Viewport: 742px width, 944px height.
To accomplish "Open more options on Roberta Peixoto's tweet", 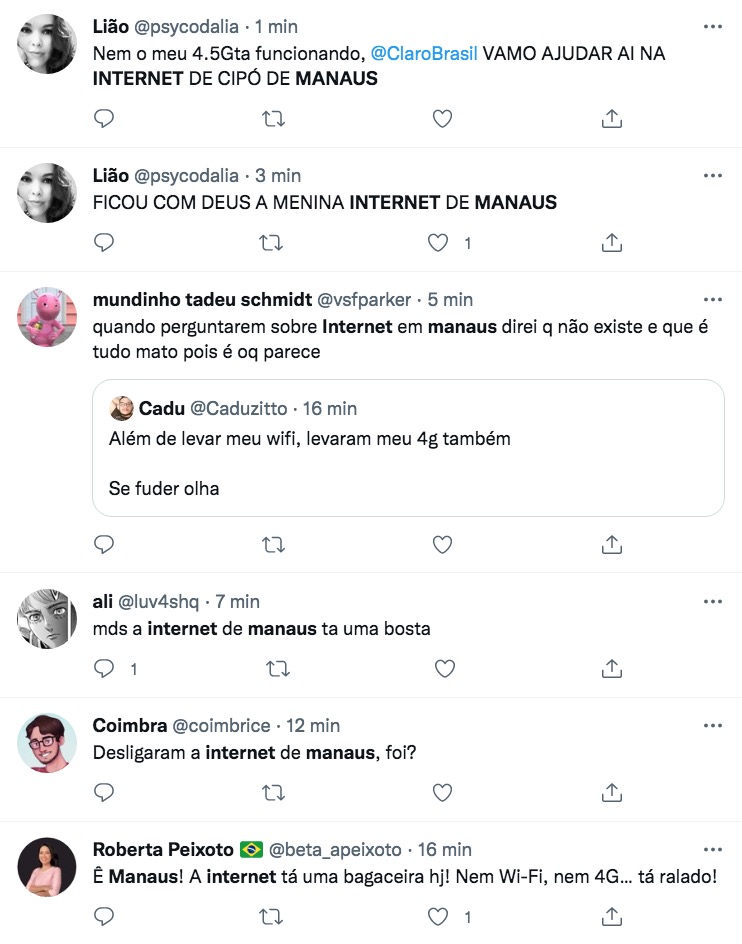I will click(712, 850).
